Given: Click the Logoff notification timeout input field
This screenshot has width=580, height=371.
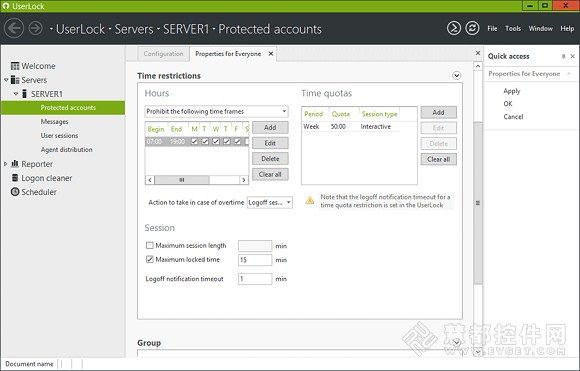Looking at the screenshot, I should point(255,279).
